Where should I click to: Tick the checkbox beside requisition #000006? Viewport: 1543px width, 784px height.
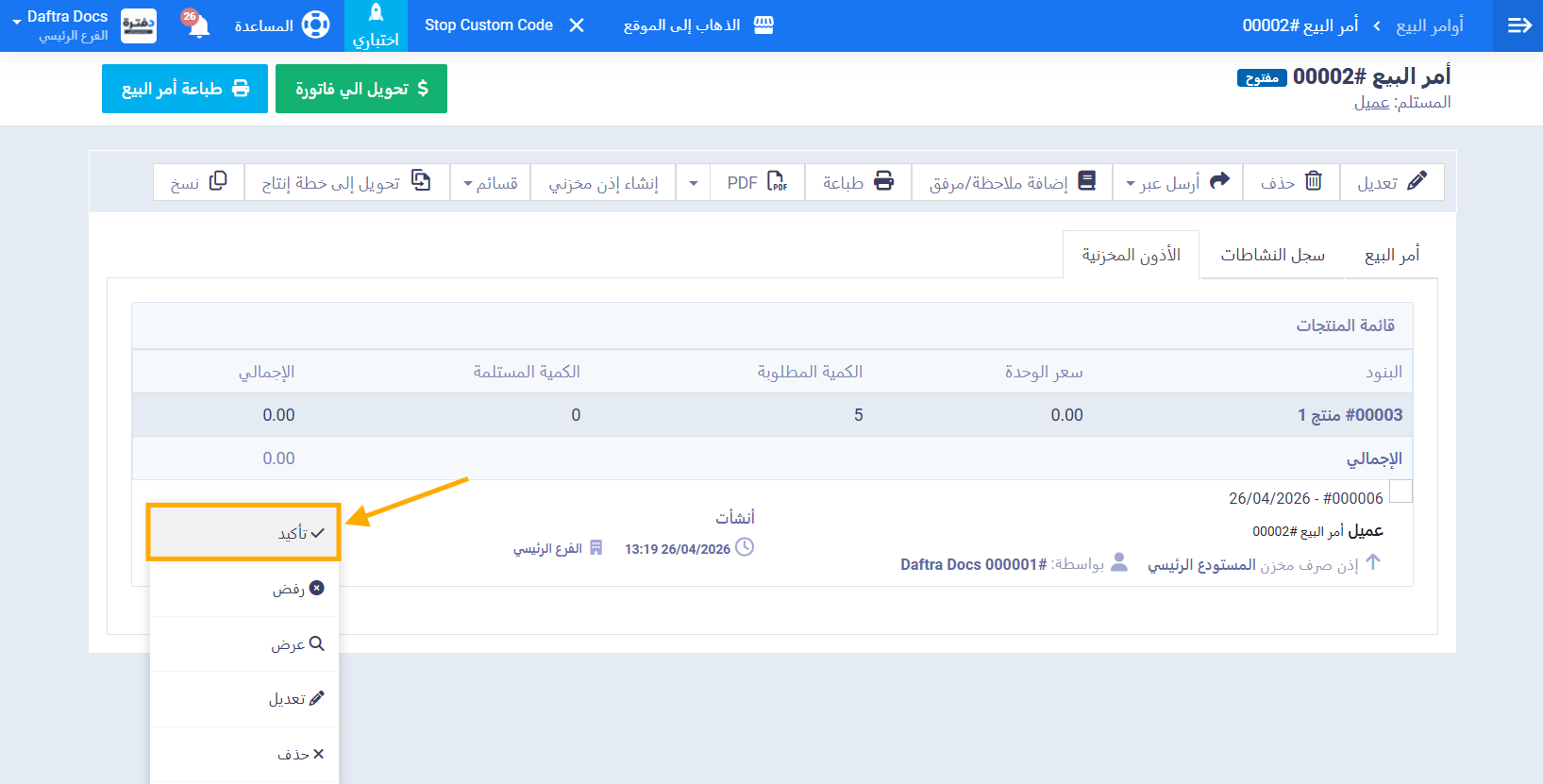[1400, 492]
